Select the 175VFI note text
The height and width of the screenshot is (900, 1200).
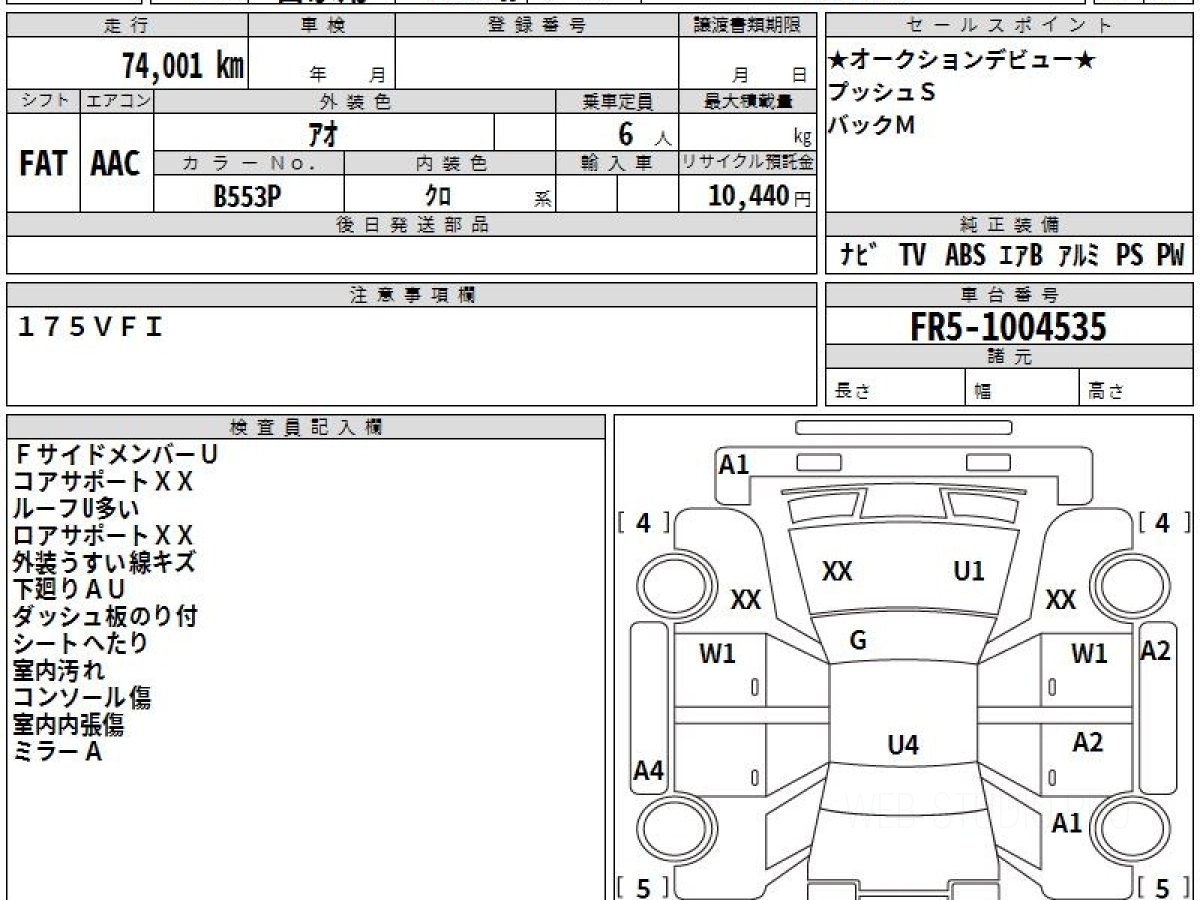[x=91, y=326]
